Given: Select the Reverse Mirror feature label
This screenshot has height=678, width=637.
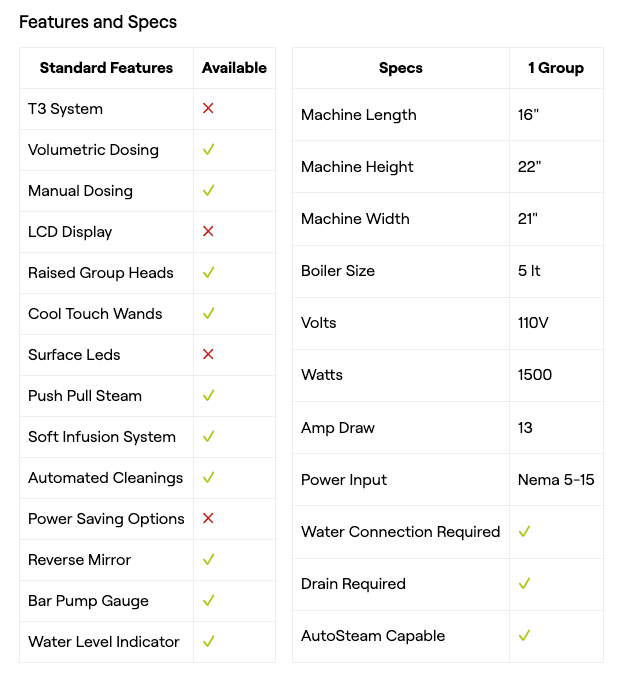Looking at the screenshot, I should 79,559.
